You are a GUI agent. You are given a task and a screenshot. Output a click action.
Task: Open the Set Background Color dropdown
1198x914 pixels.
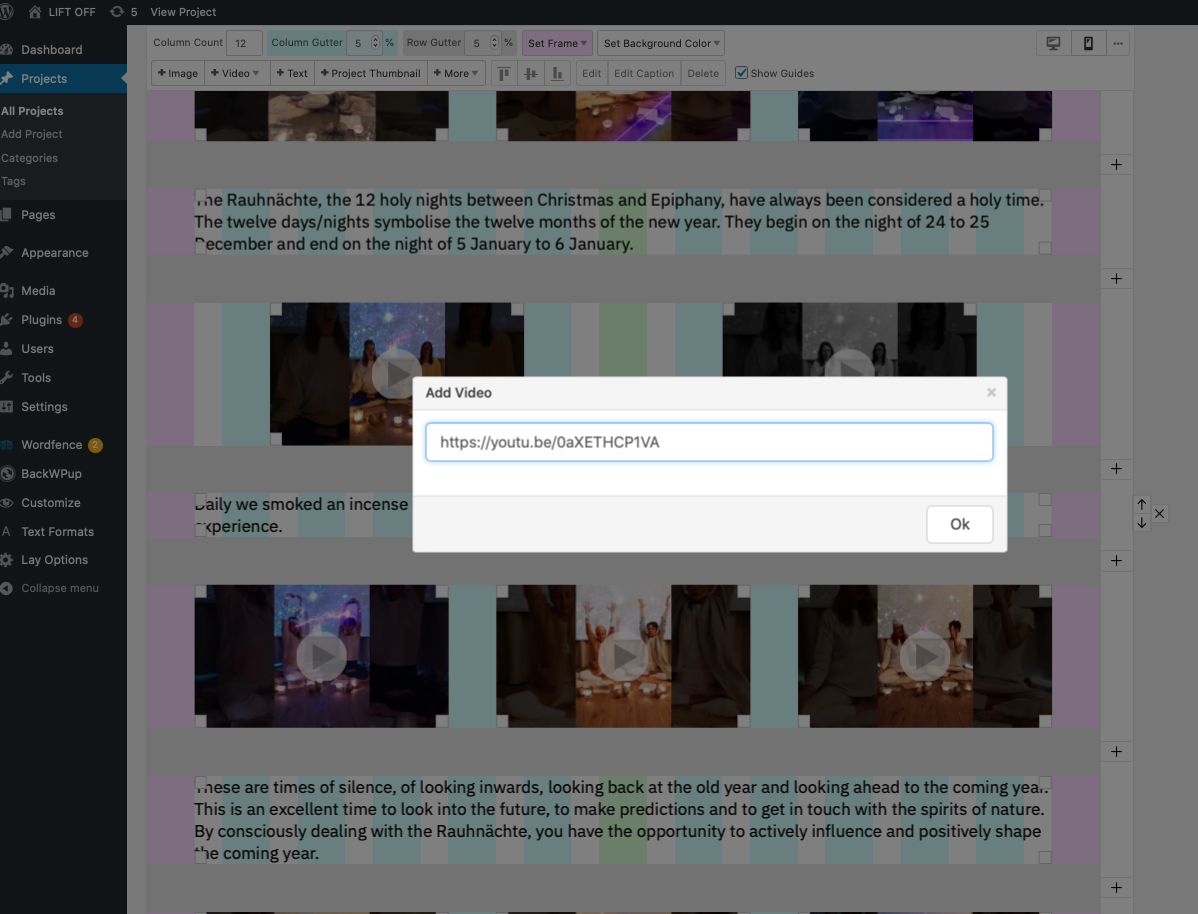pos(661,43)
